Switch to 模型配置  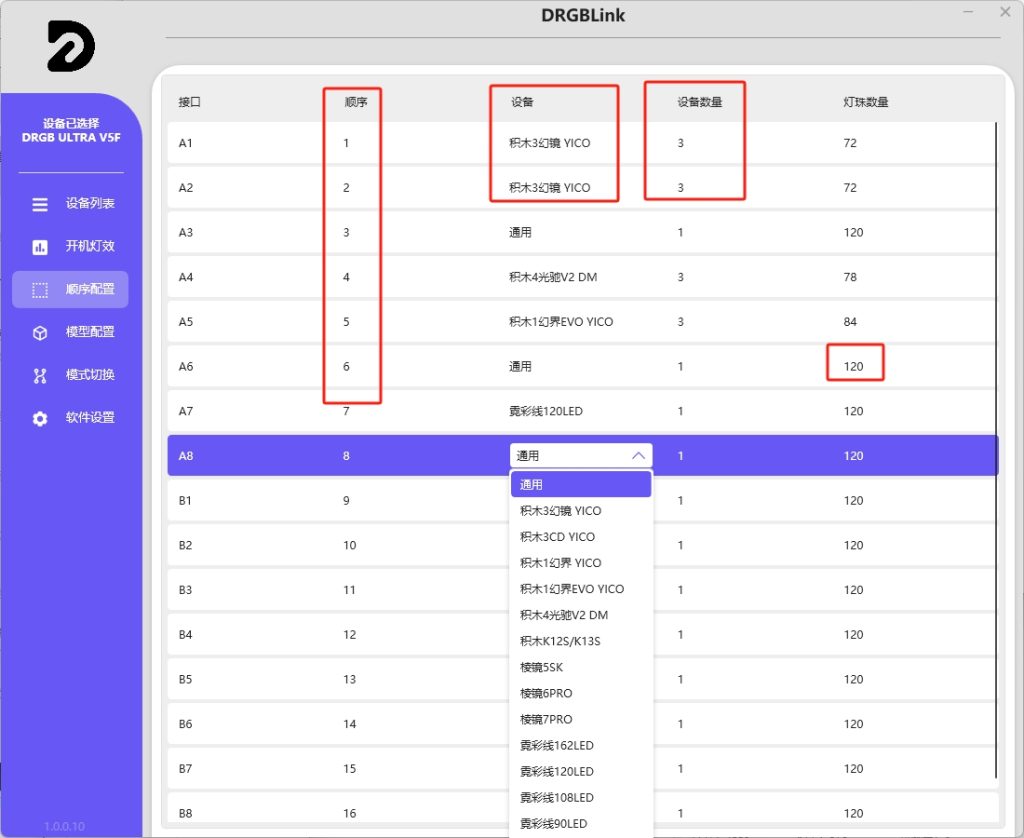[x=71, y=332]
